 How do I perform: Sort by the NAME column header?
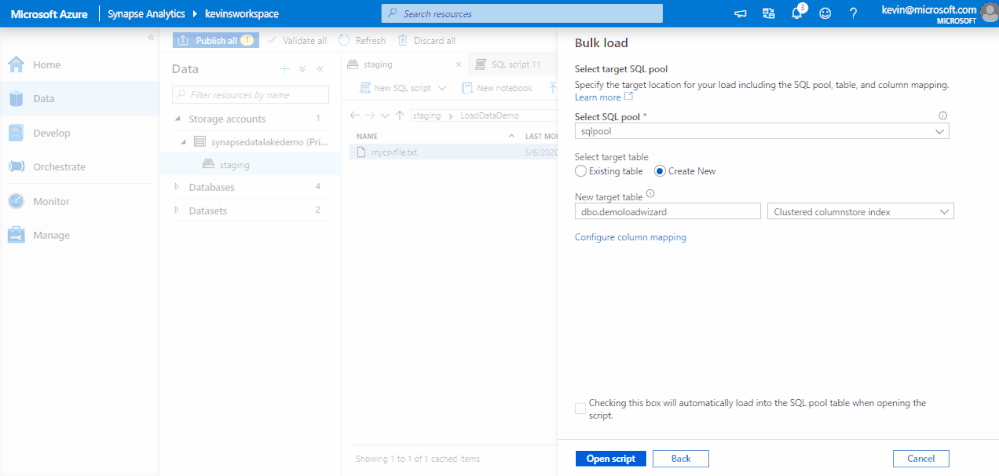click(368, 136)
